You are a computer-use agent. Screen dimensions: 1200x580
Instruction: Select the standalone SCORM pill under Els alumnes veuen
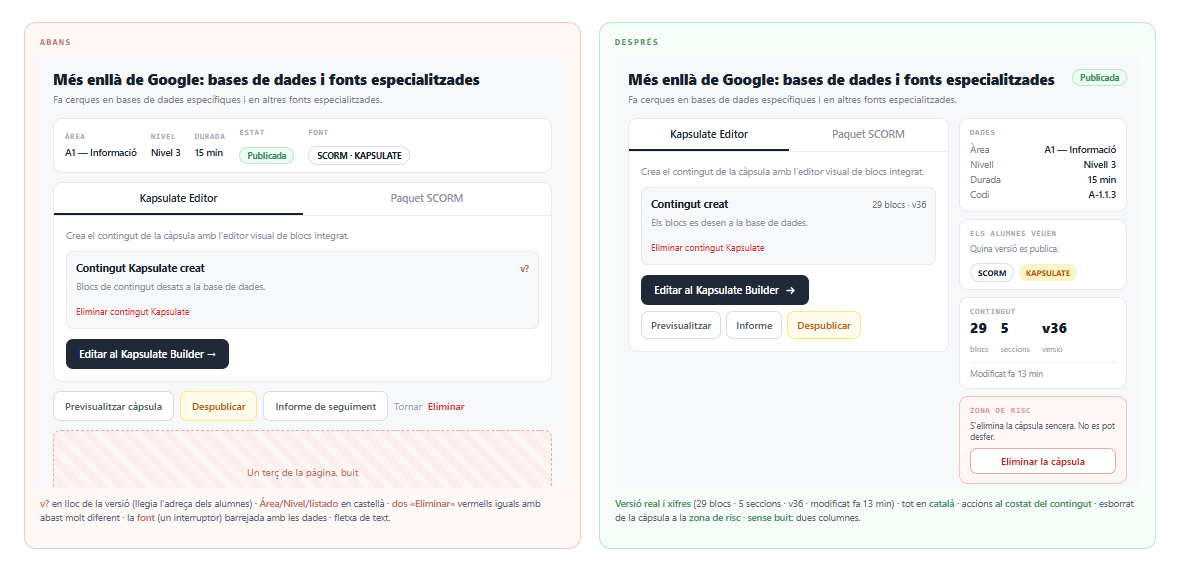click(x=992, y=273)
